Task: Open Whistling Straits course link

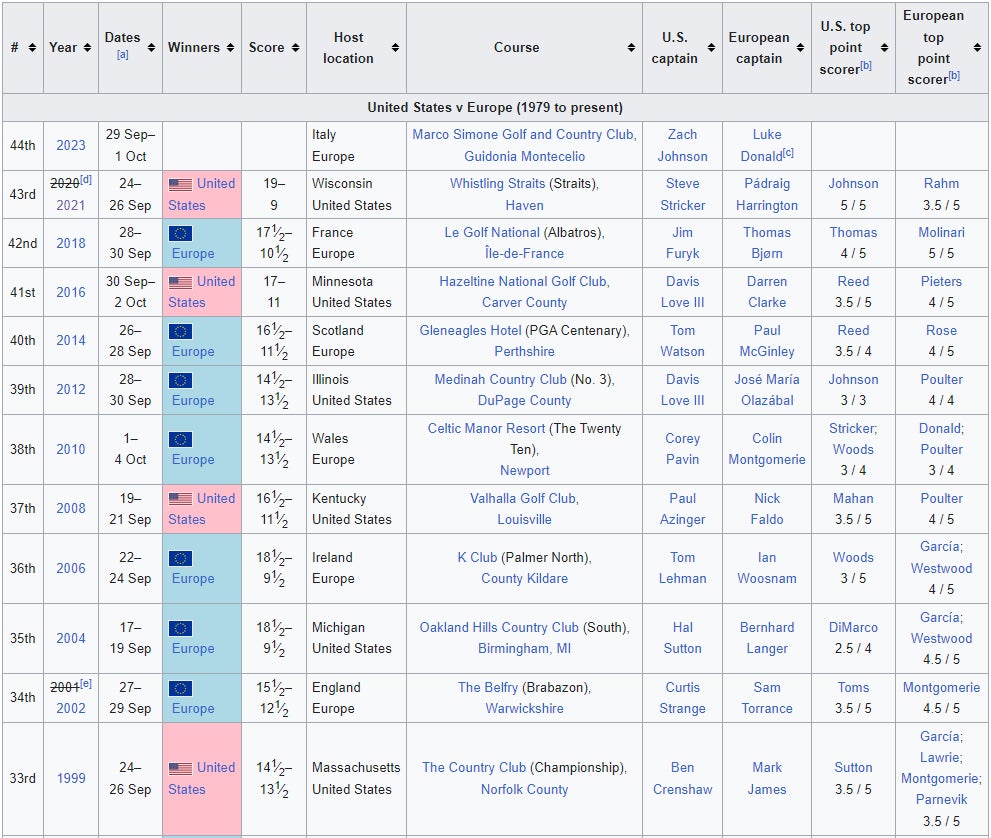Action: pos(497,183)
